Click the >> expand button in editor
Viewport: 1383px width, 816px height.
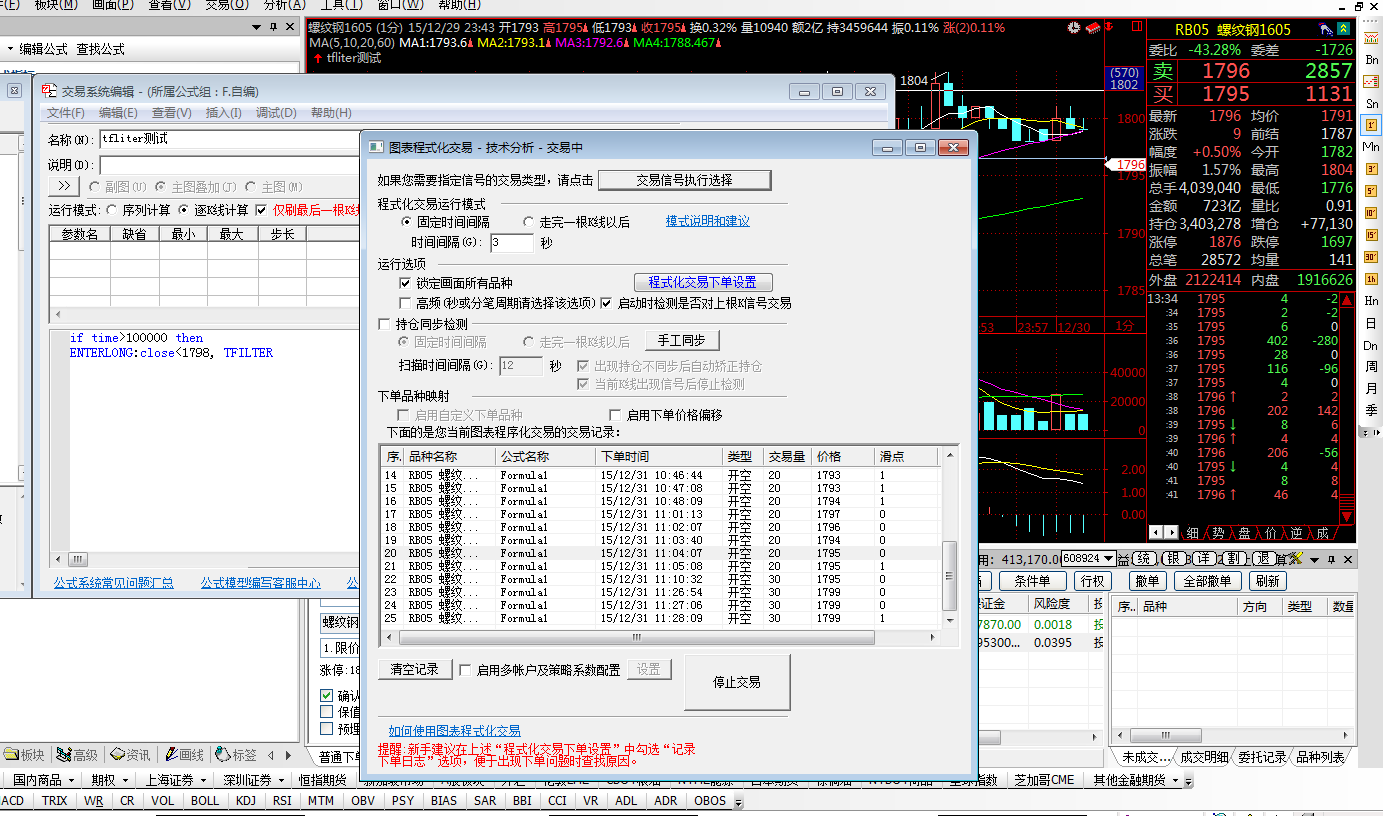64,186
